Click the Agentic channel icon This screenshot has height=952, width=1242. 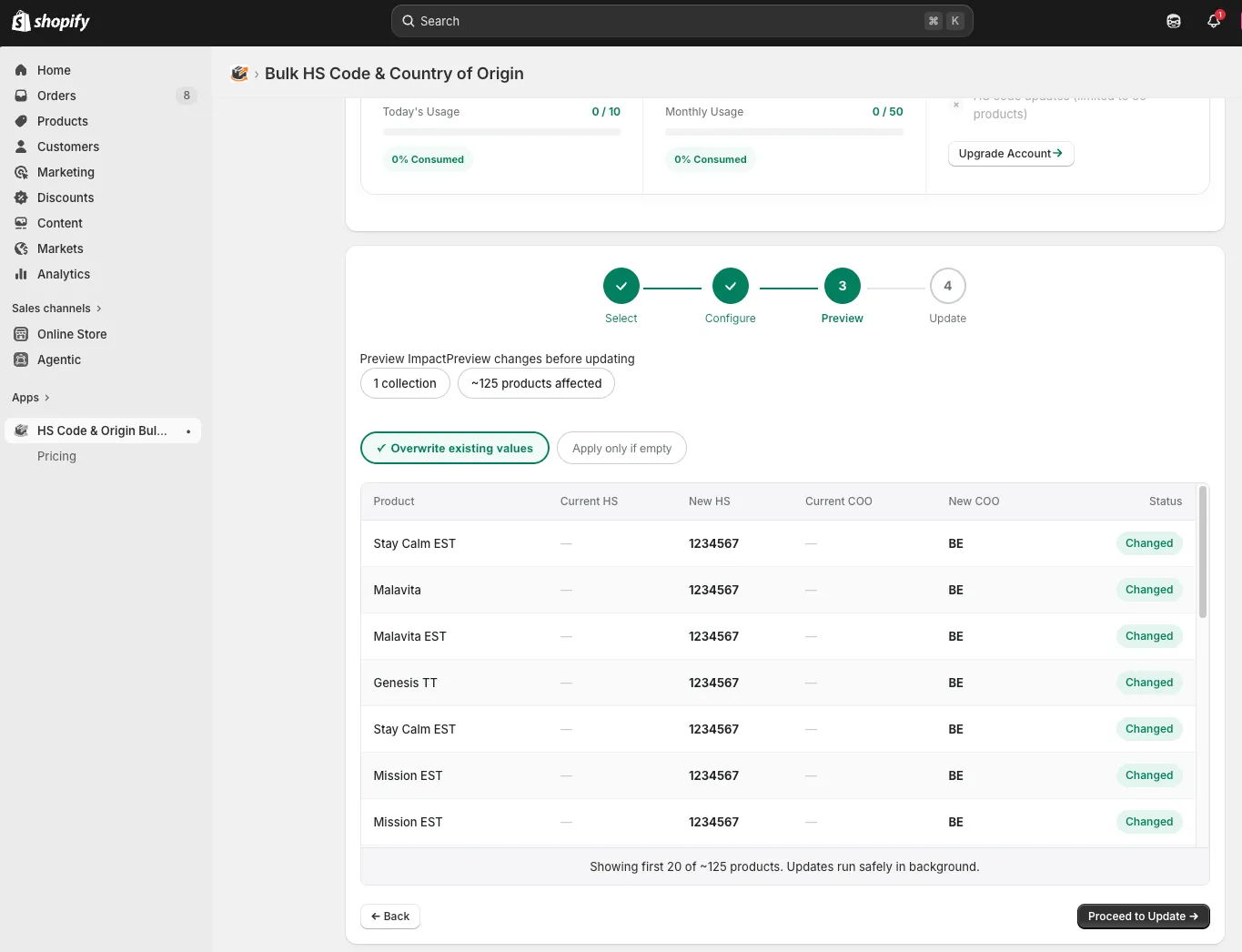pos(21,360)
